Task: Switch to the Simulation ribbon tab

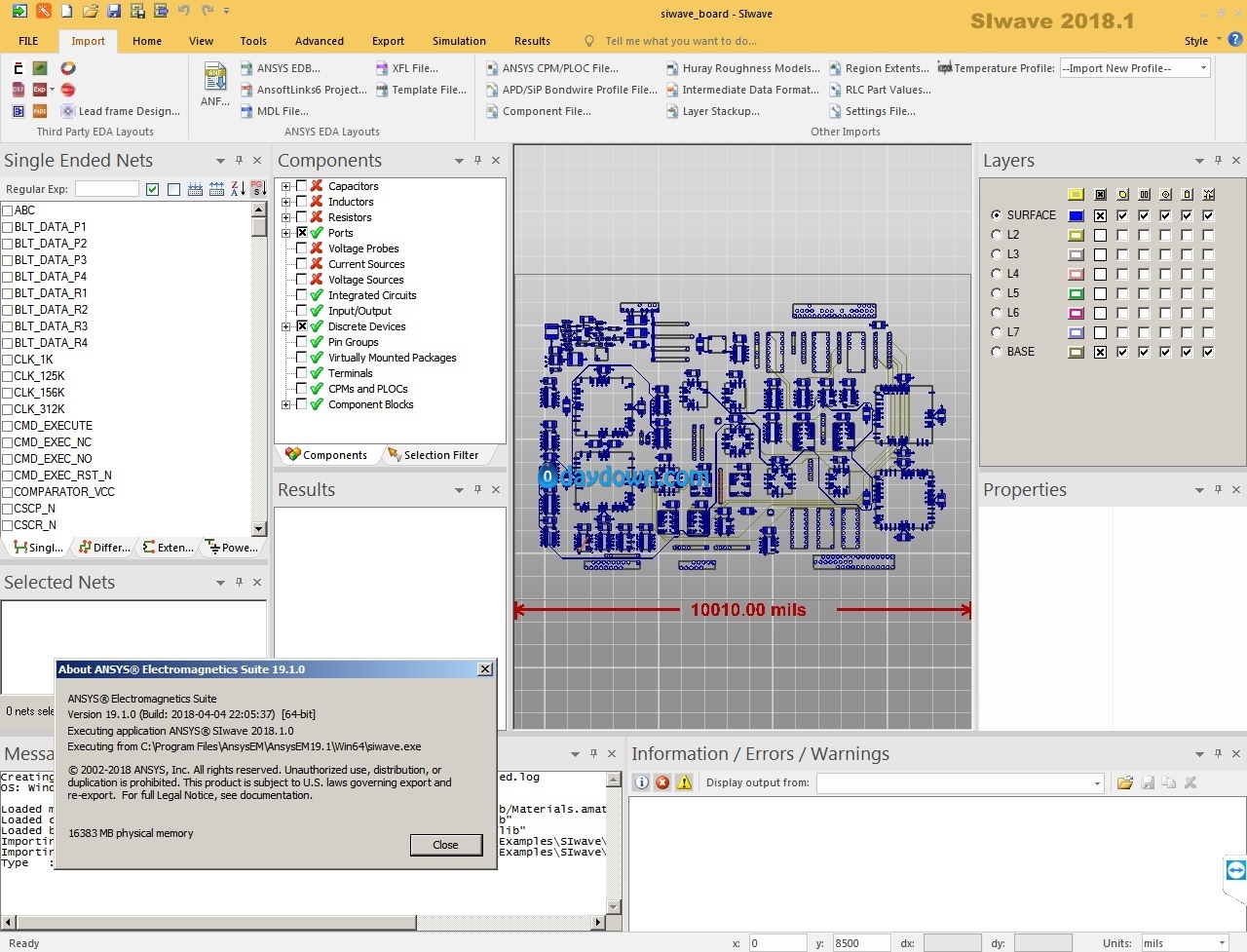Action: pyautogui.click(x=459, y=41)
